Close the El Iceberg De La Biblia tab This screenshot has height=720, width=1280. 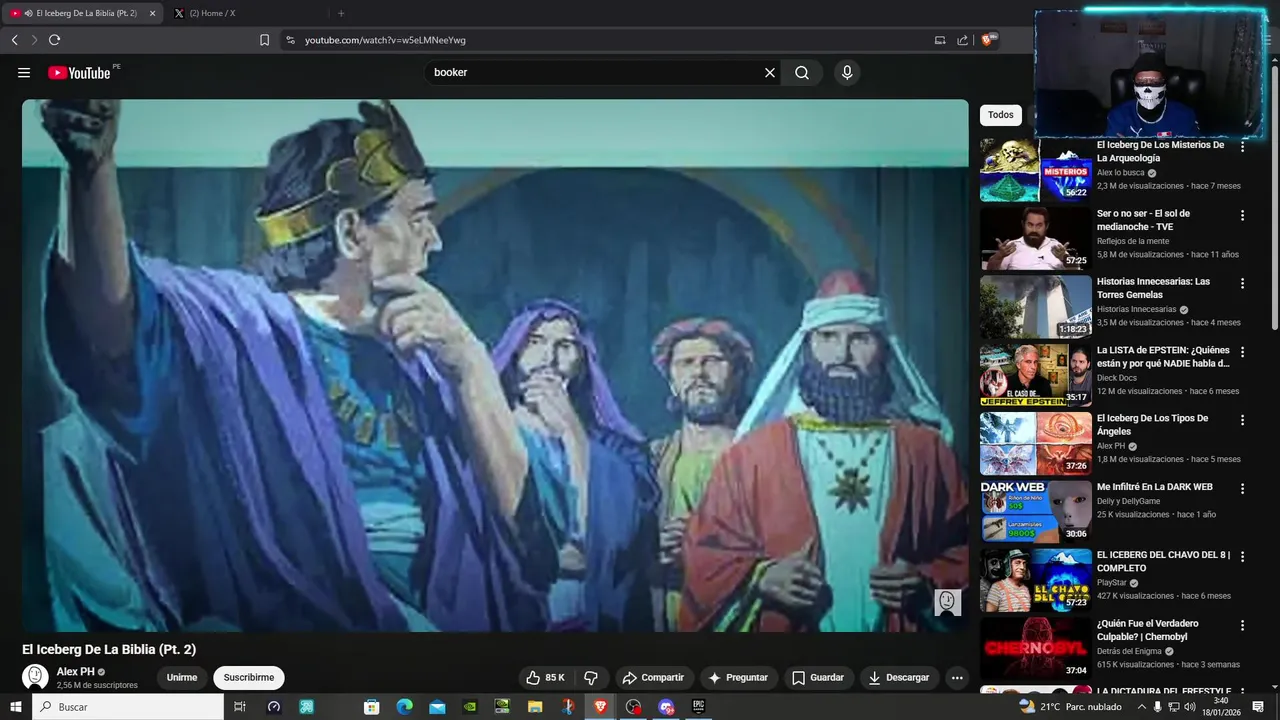point(152,13)
